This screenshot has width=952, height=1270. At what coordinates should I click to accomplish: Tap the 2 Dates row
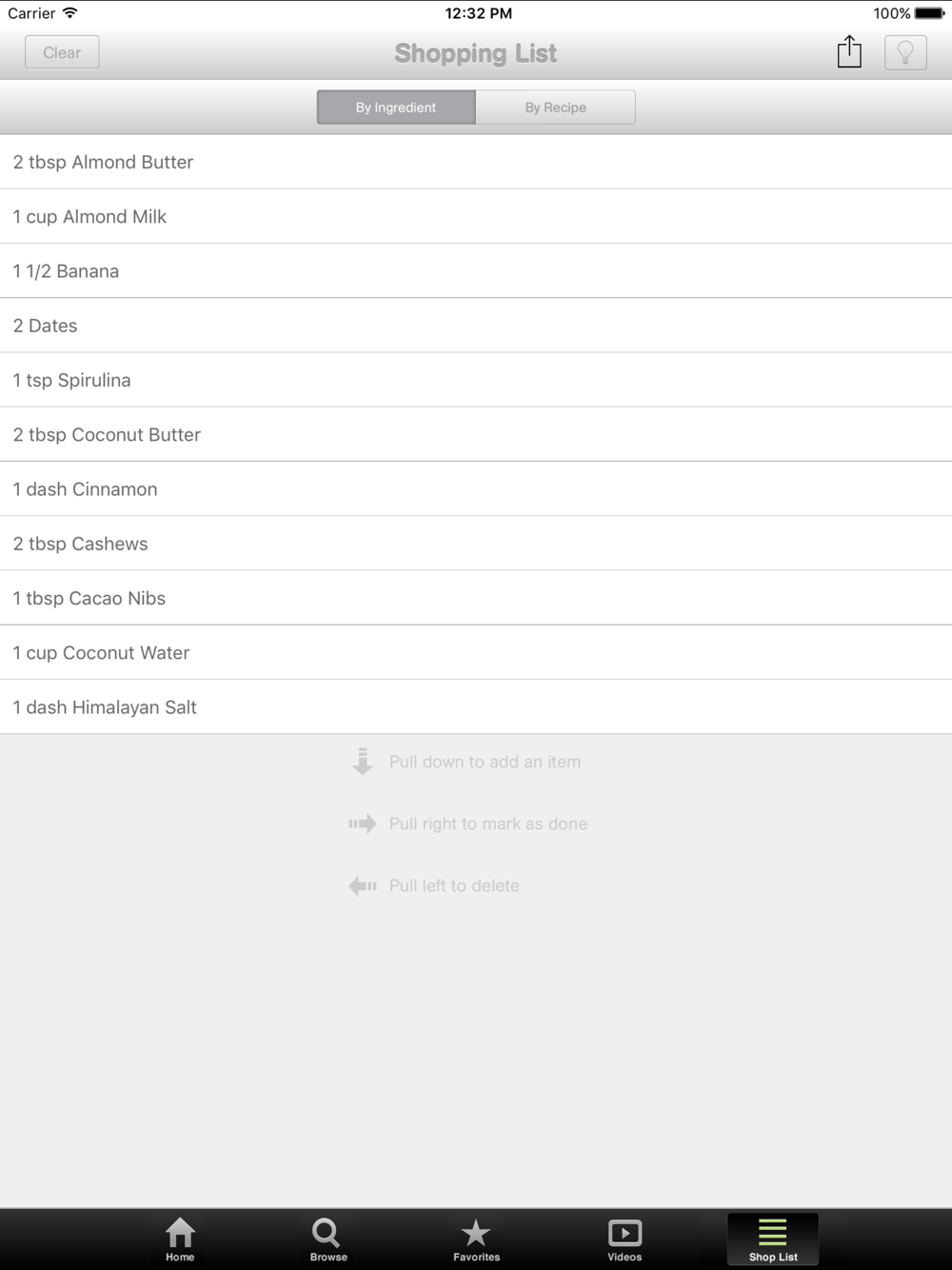476,326
